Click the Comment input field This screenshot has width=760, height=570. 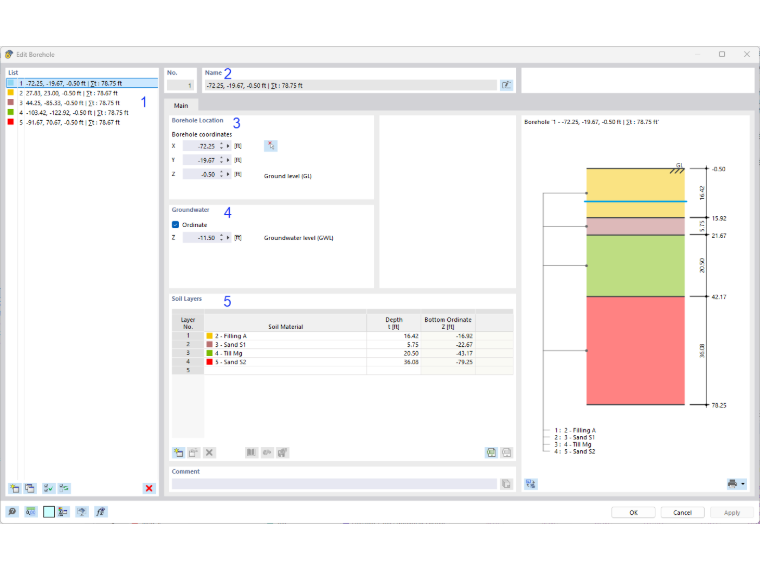coord(334,484)
